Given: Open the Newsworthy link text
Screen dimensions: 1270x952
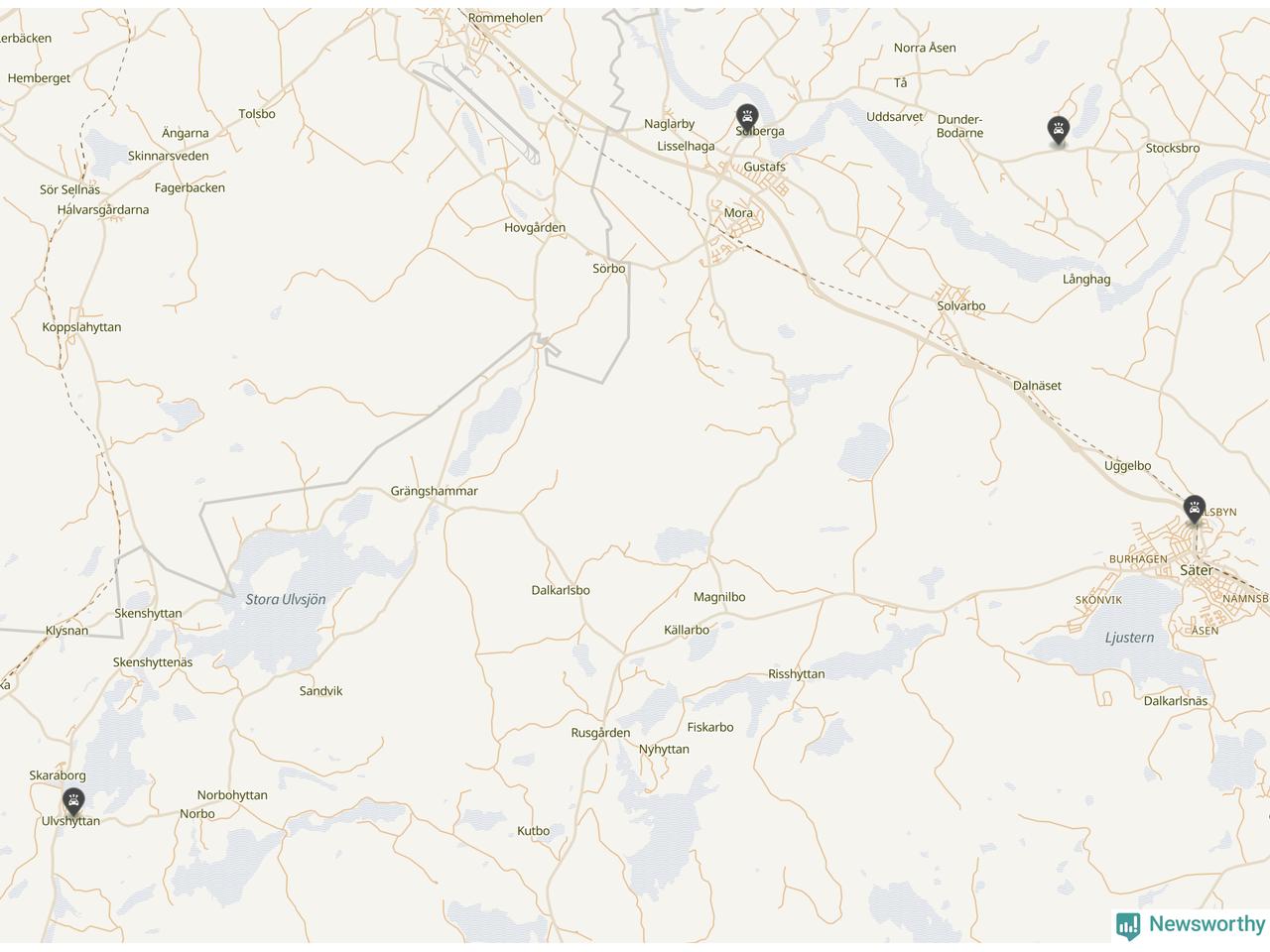Looking at the screenshot, I should (x=1206, y=924).
